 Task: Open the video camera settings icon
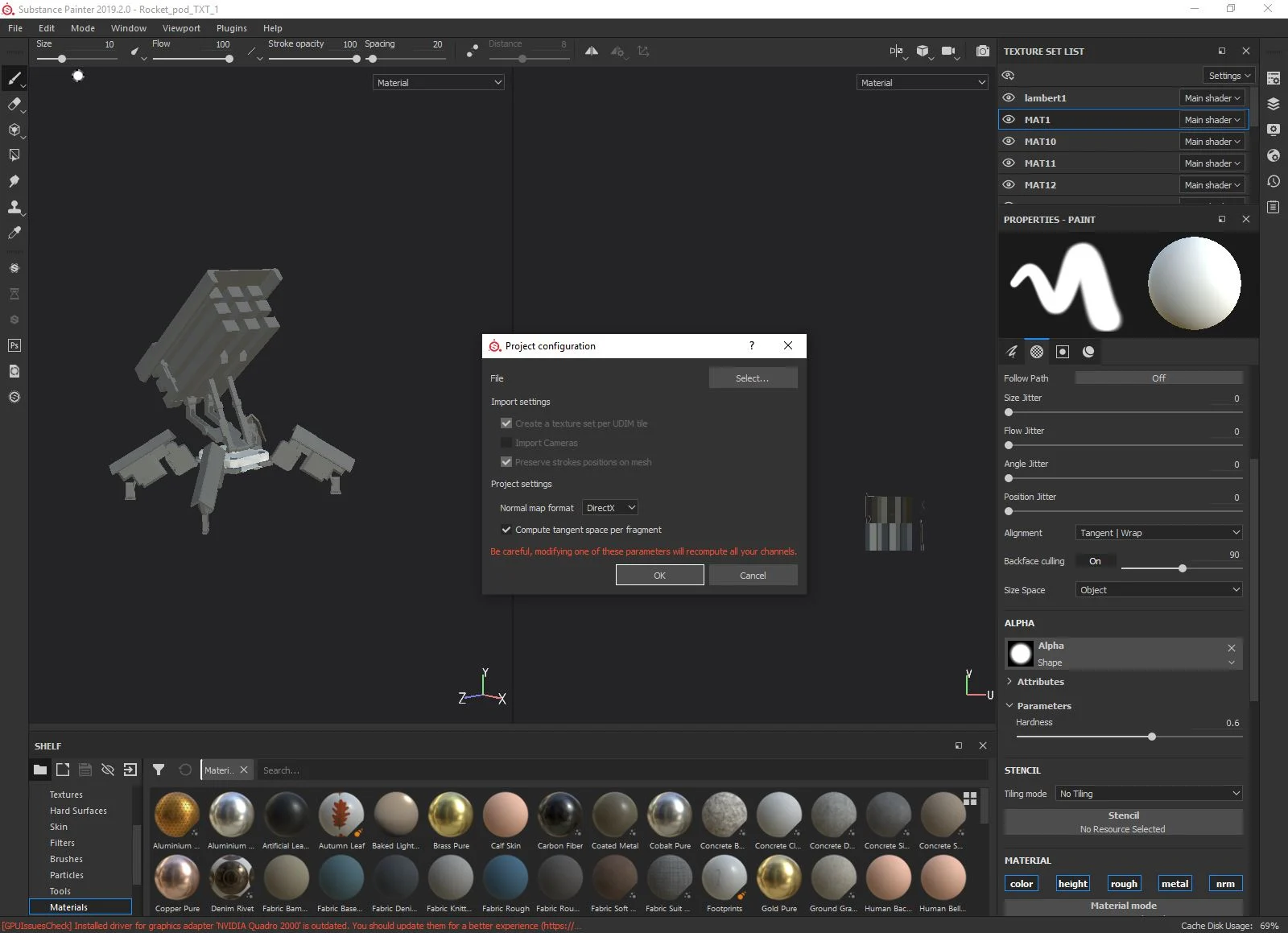[x=948, y=51]
